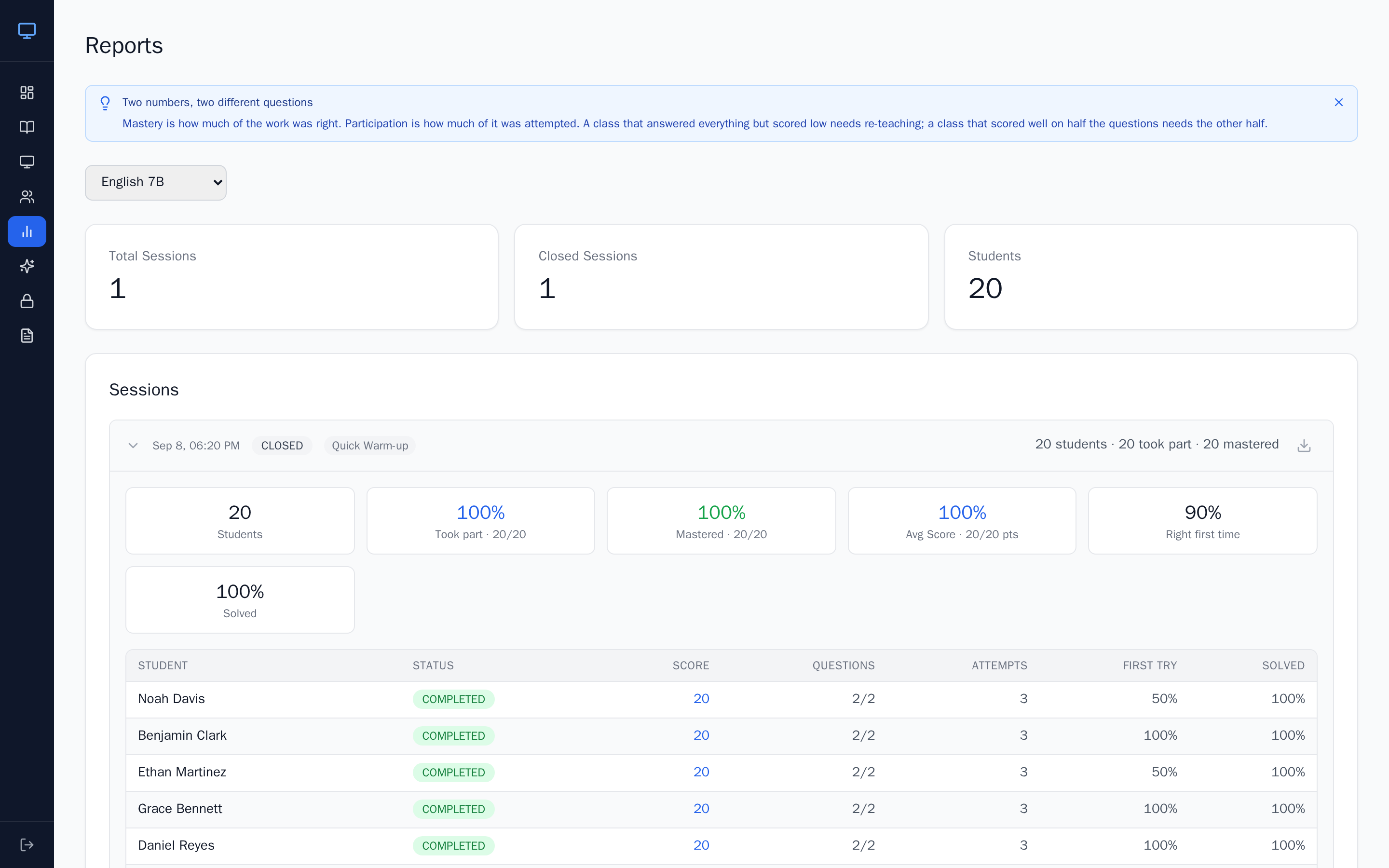Select the Noah Davis row name
1389x868 pixels.
[x=172, y=699]
